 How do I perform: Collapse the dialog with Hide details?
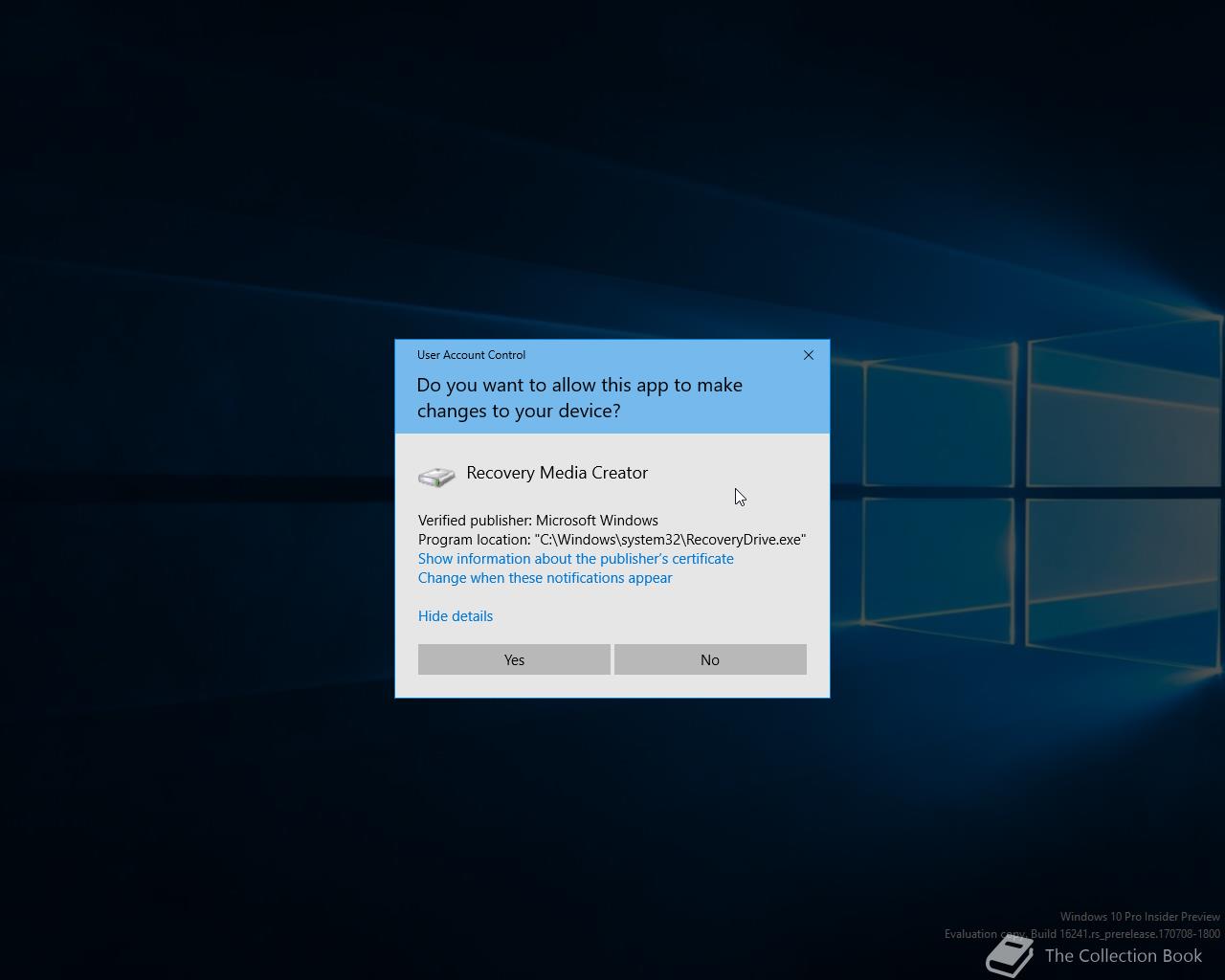[456, 616]
